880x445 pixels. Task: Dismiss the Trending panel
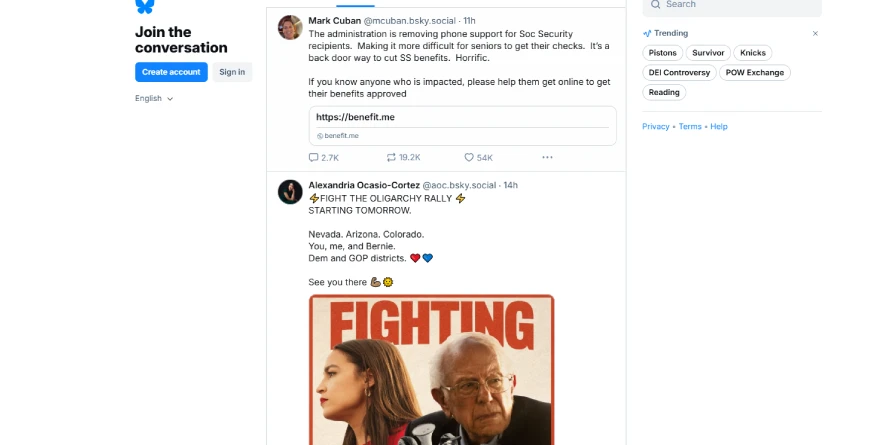815,34
